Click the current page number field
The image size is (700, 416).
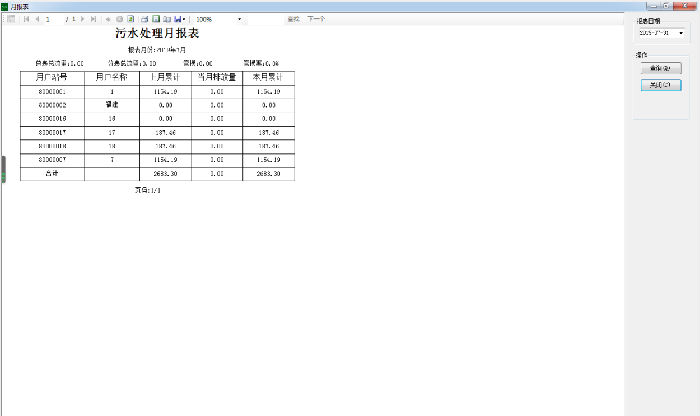click(x=54, y=19)
